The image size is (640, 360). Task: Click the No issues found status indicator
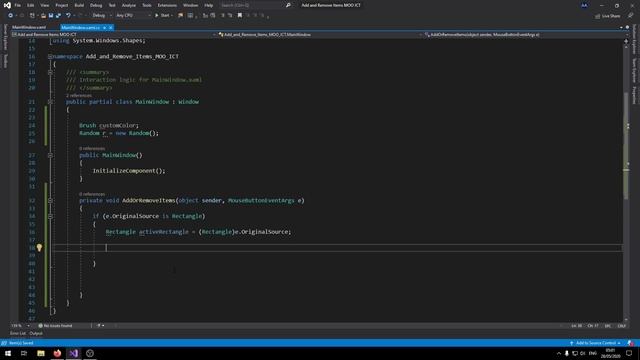tap(56, 326)
